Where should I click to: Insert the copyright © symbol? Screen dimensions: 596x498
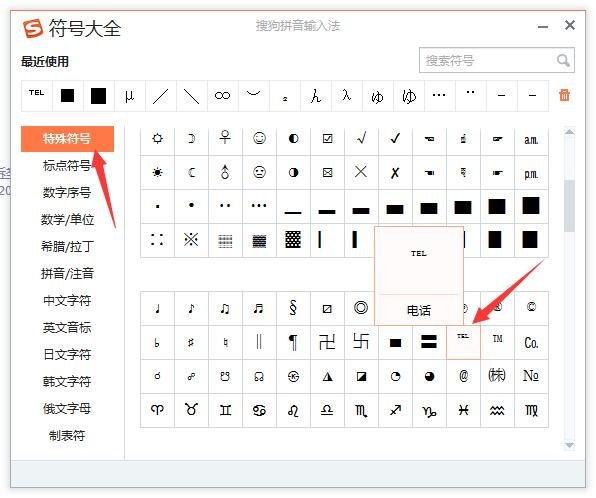tap(531, 307)
